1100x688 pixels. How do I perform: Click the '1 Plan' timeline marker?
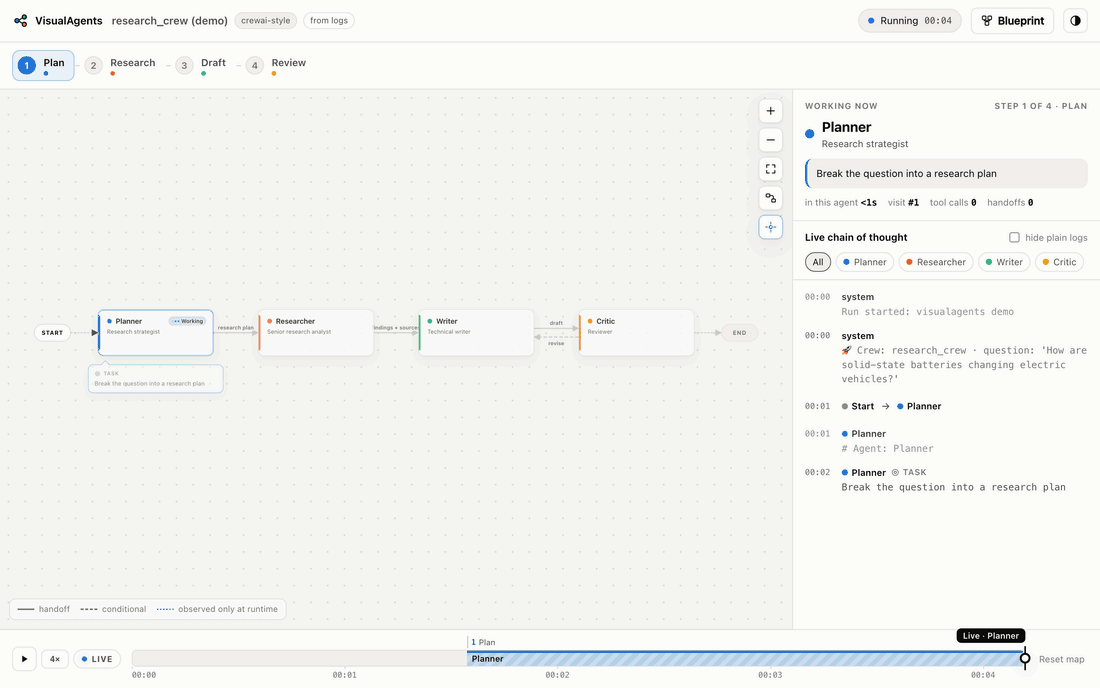[483, 642]
